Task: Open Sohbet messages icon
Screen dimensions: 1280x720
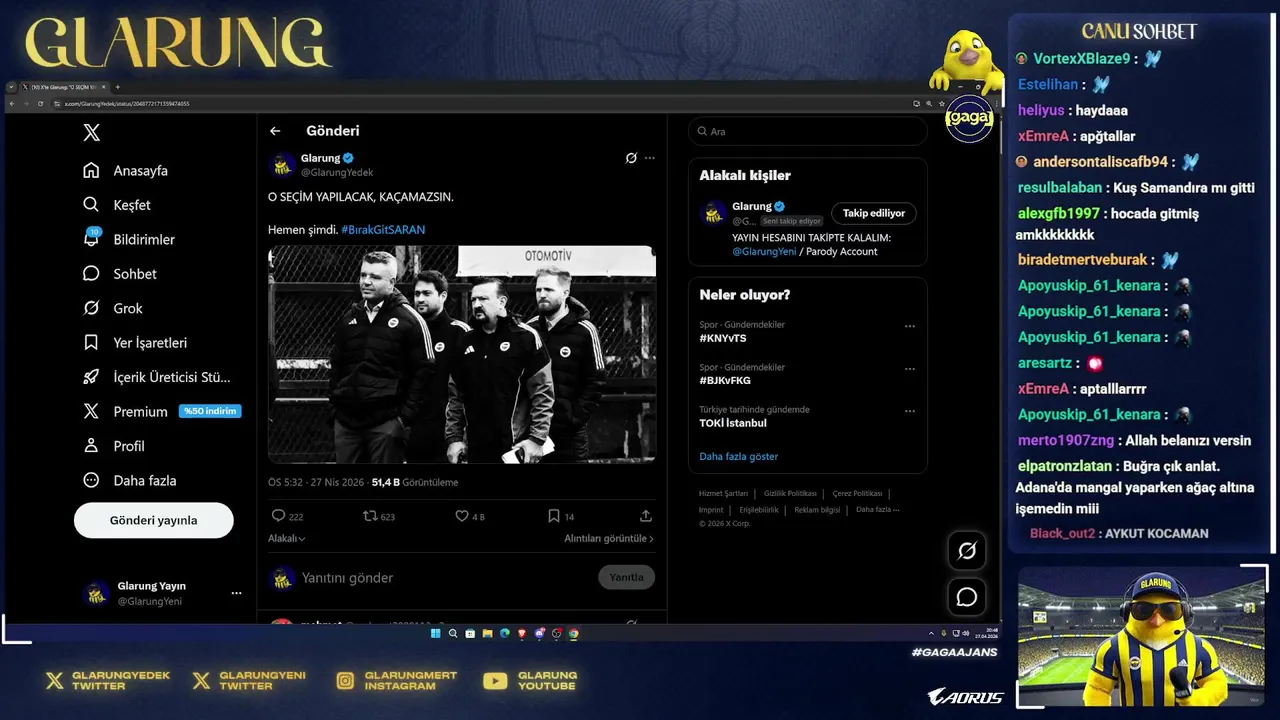Action: coord(91,273)
